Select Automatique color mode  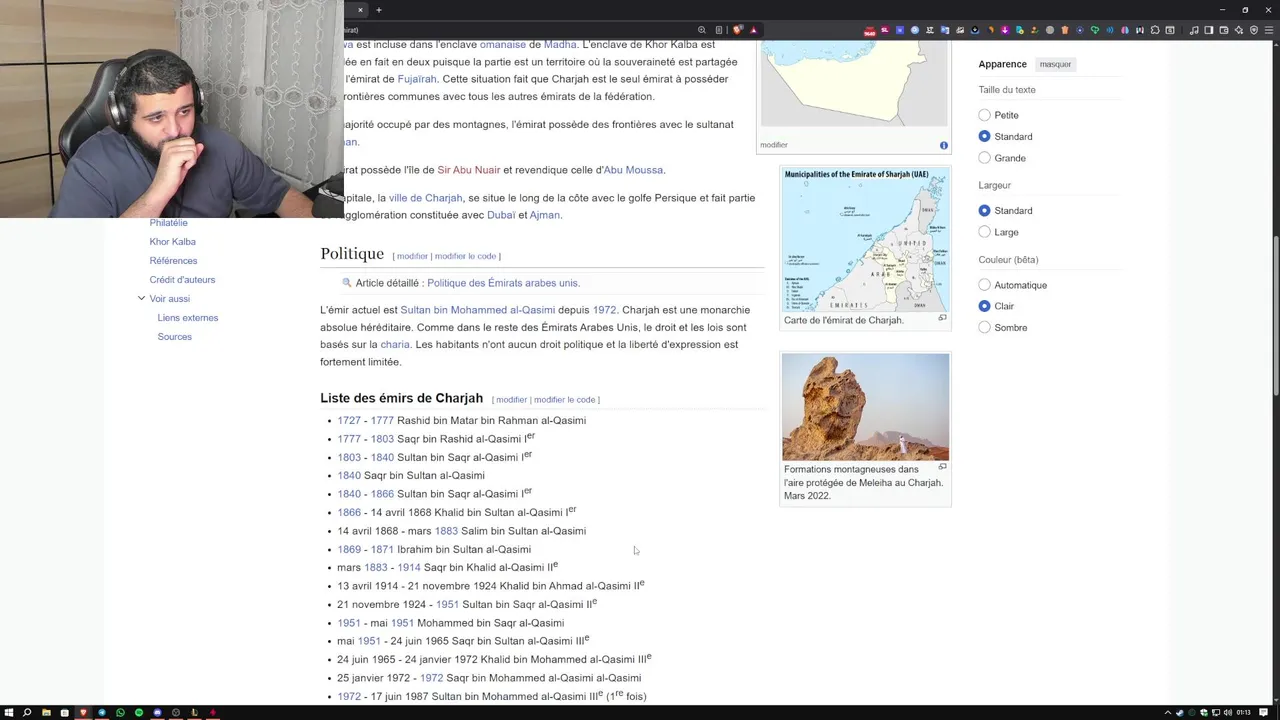[x=985, y=285]
